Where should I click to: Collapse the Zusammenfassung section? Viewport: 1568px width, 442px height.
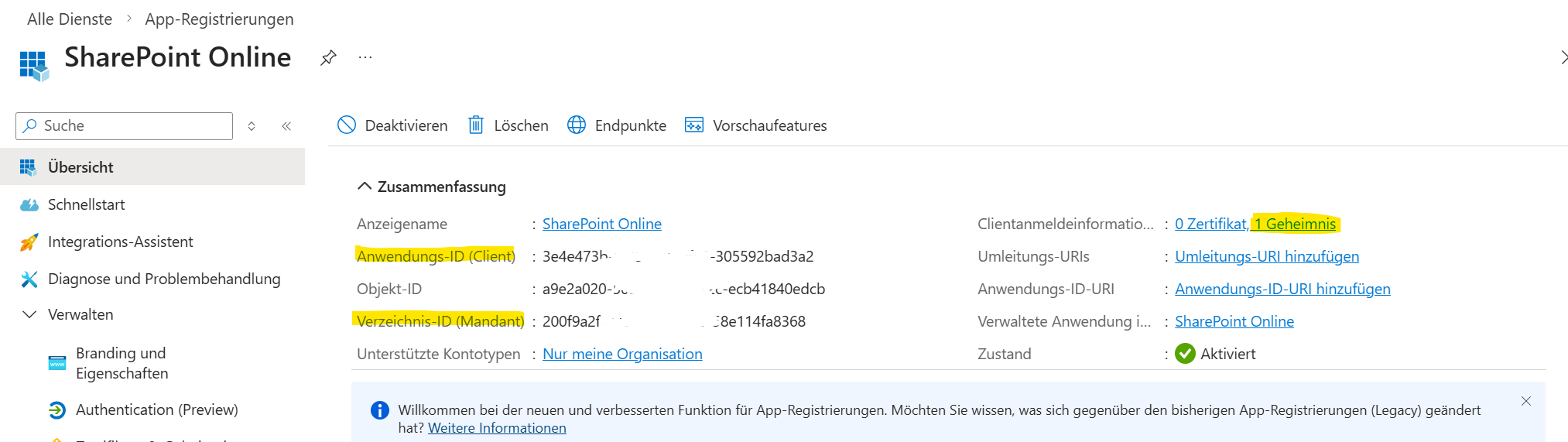(364, 187)
